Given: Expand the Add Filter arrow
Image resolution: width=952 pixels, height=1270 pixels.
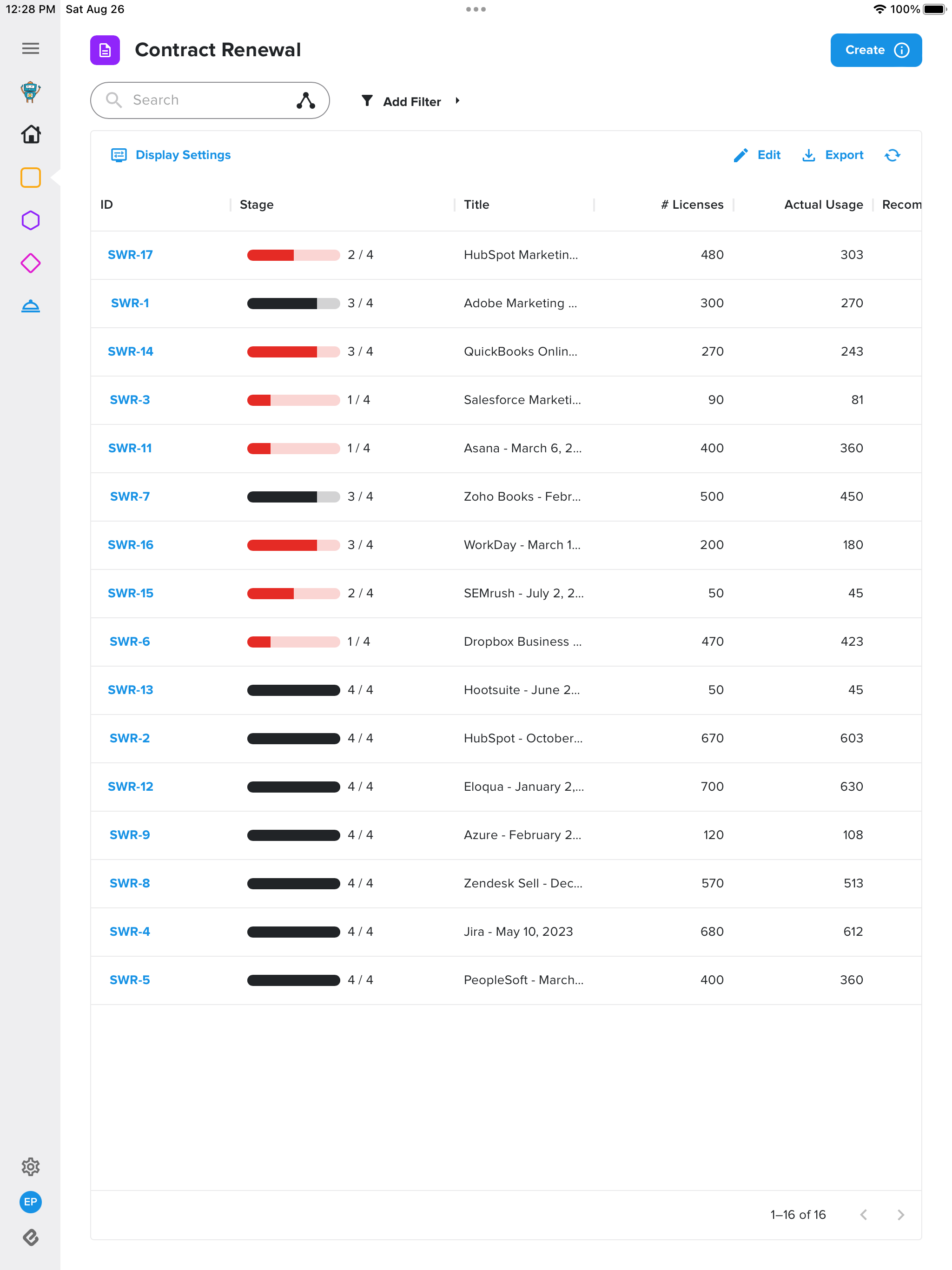Looking at the screenshot, I should point(457,101).
